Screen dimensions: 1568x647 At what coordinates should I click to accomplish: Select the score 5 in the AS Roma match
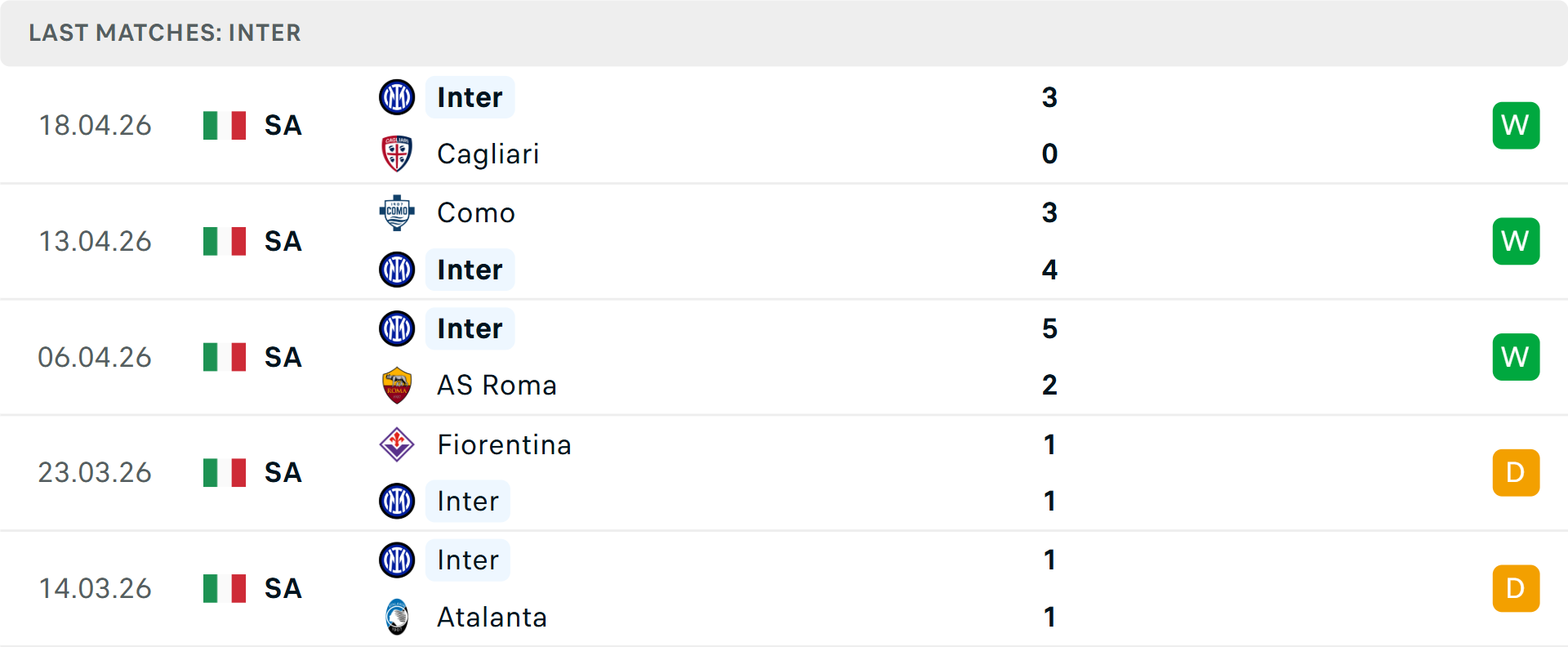tap(1051, 329)
